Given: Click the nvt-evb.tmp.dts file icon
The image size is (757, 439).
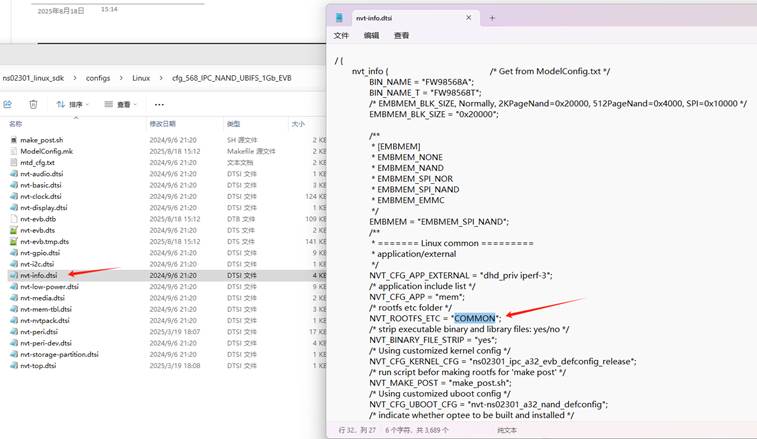Looking at the screenshot, I should (x=14, y=241).
